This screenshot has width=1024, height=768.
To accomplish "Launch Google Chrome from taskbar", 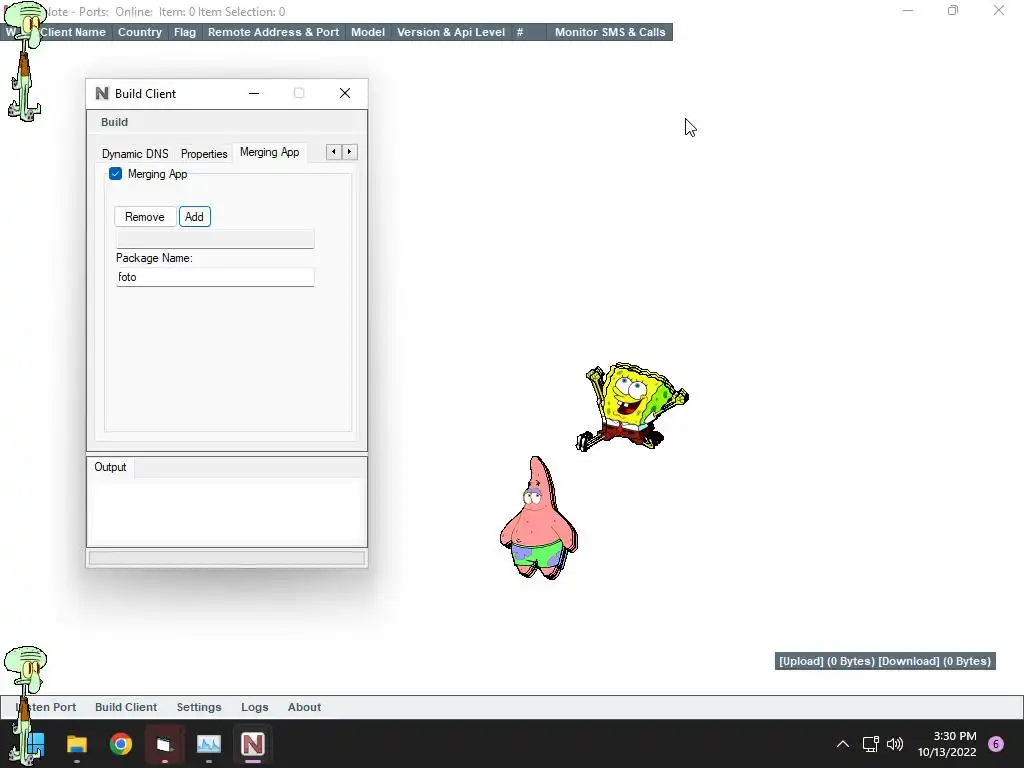I will [x=121, y=744].
